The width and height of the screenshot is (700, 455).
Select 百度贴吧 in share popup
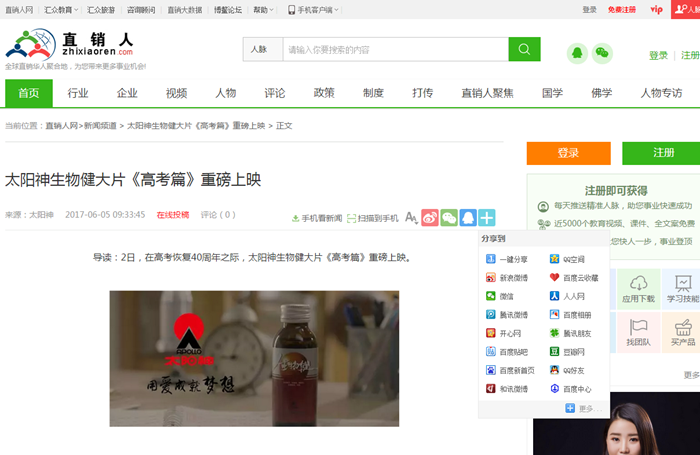[x=507, y=352]
